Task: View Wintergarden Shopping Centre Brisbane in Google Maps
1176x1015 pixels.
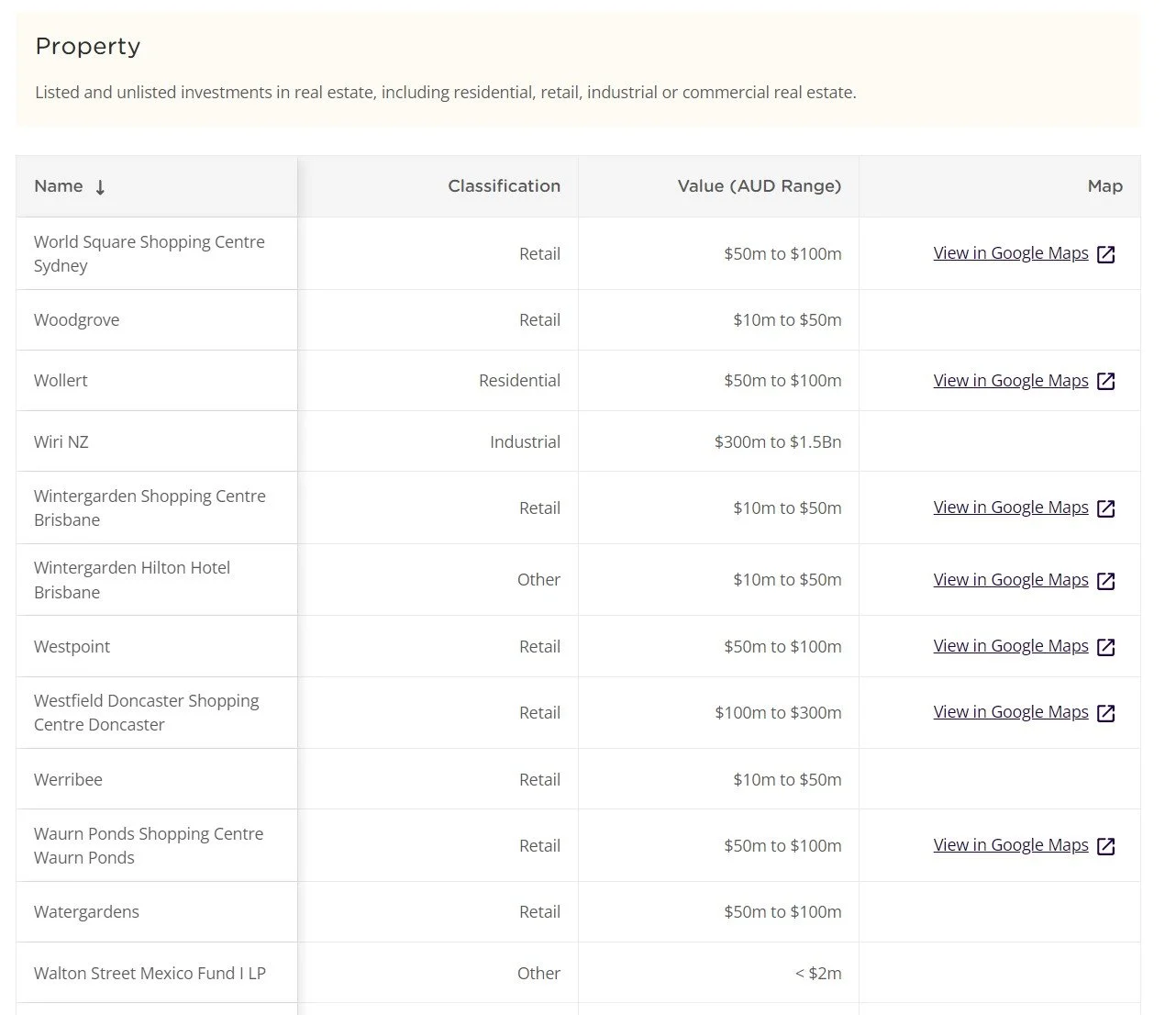Action: point(1011,507)
